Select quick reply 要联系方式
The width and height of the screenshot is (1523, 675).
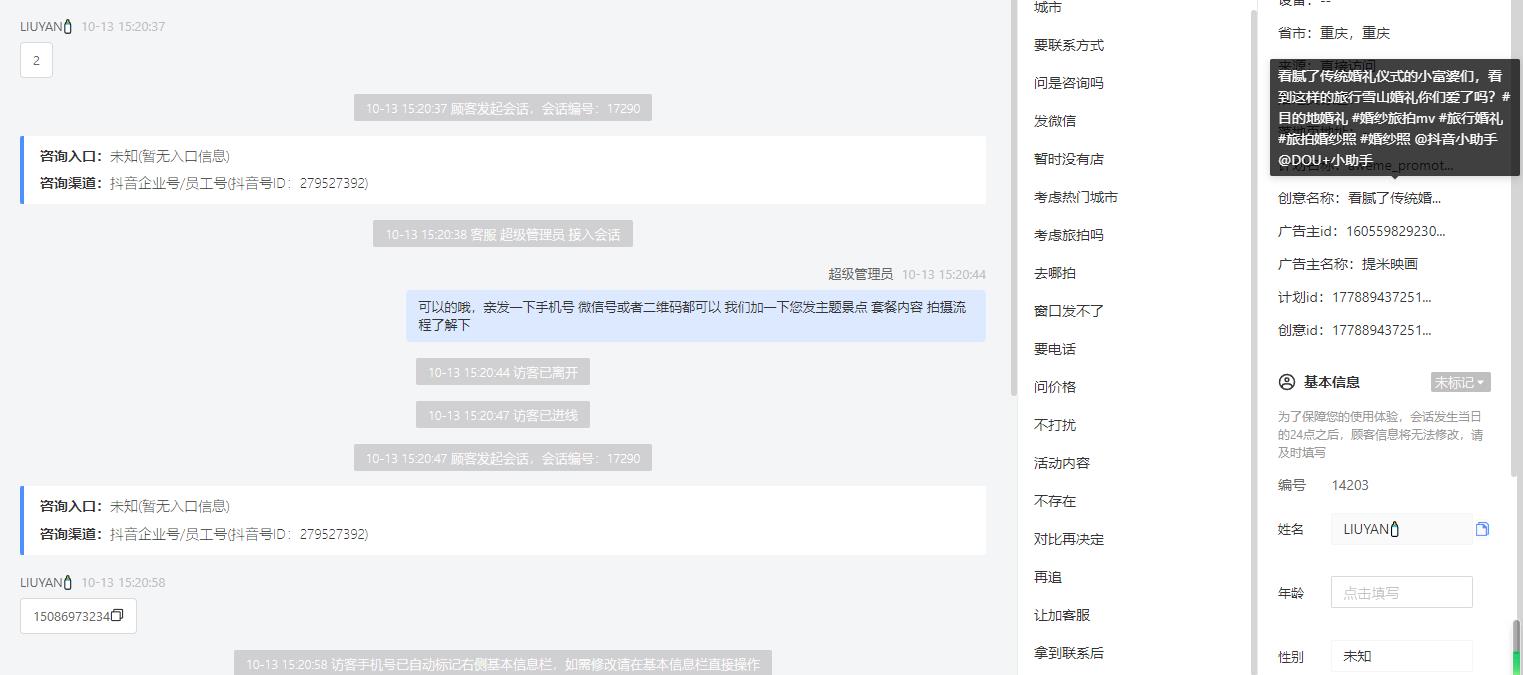coord(1069,45)
